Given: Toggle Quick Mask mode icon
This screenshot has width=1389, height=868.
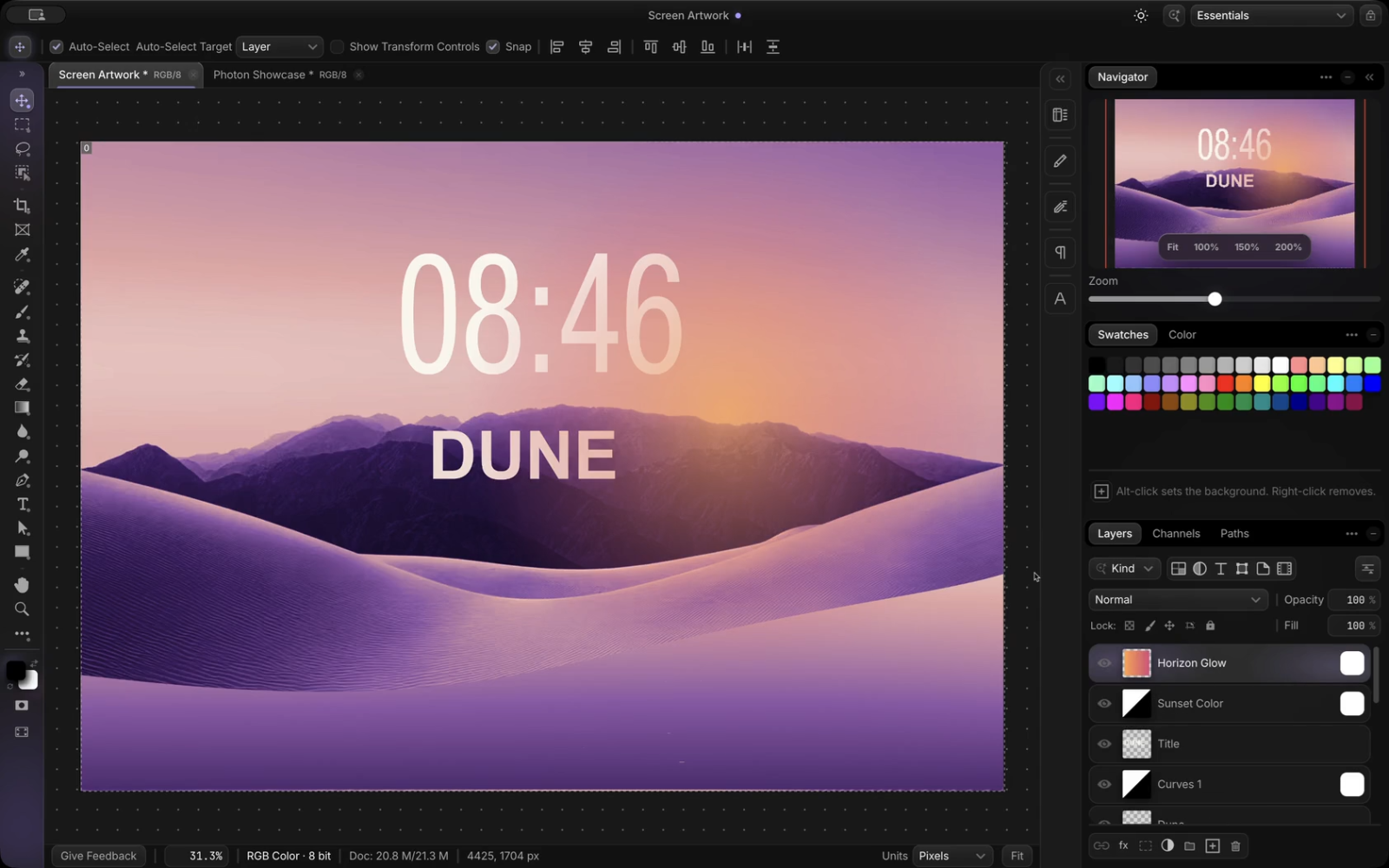Looking at the screenshot, I should tap(22, 706).
